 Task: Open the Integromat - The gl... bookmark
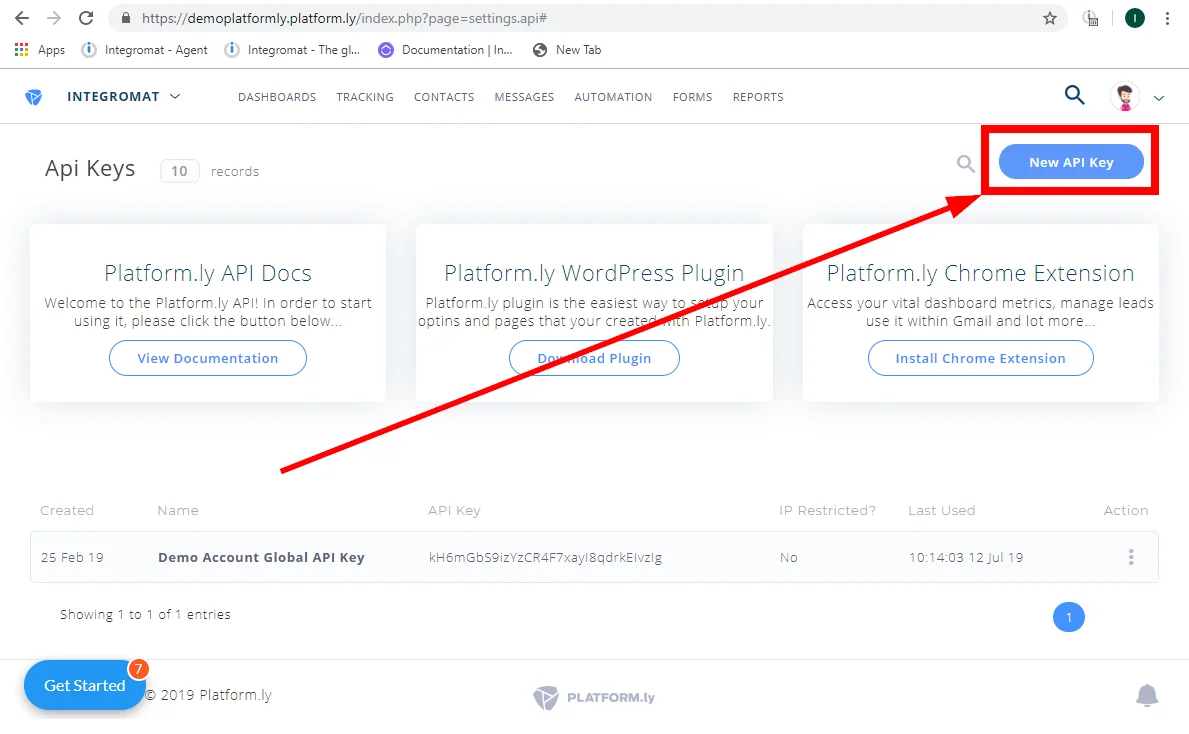coord(292,50)
